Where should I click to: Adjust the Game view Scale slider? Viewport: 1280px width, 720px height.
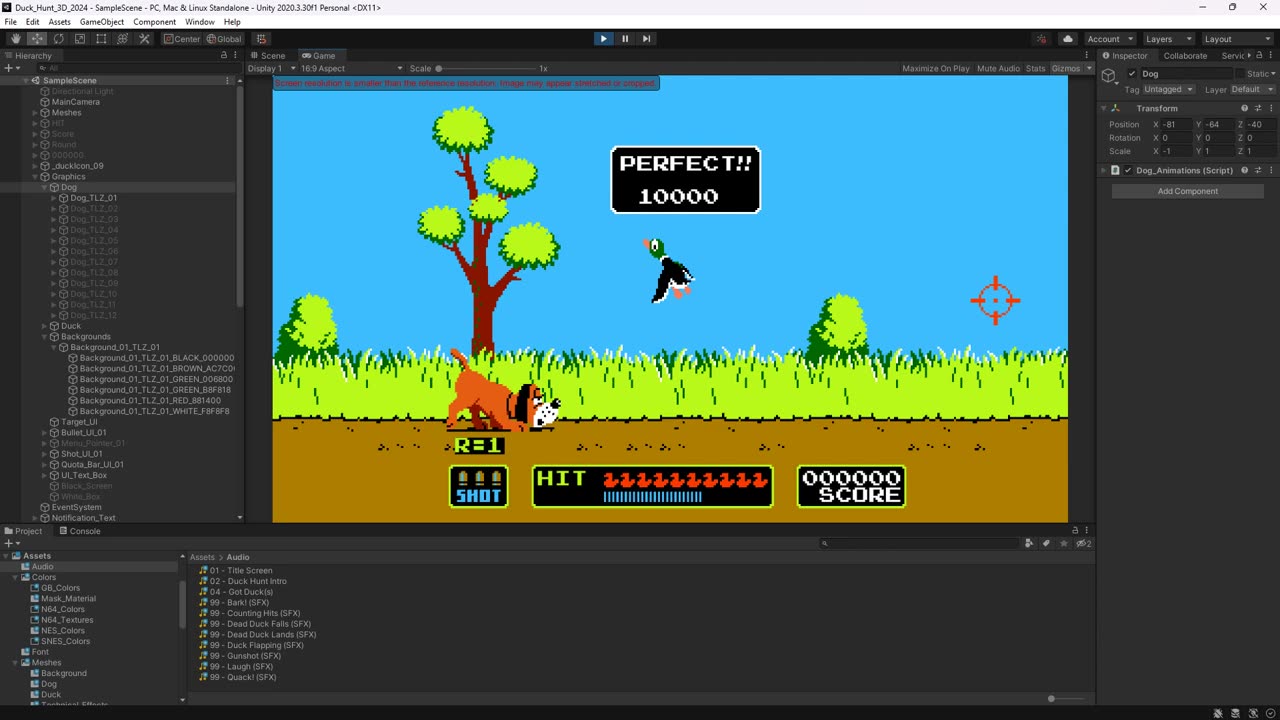[485, 69]
